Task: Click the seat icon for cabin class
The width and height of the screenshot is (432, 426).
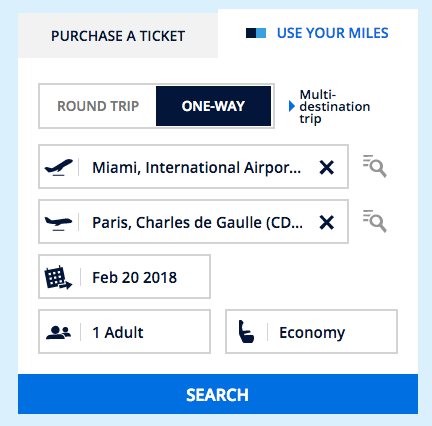Action: click(246, 332)
